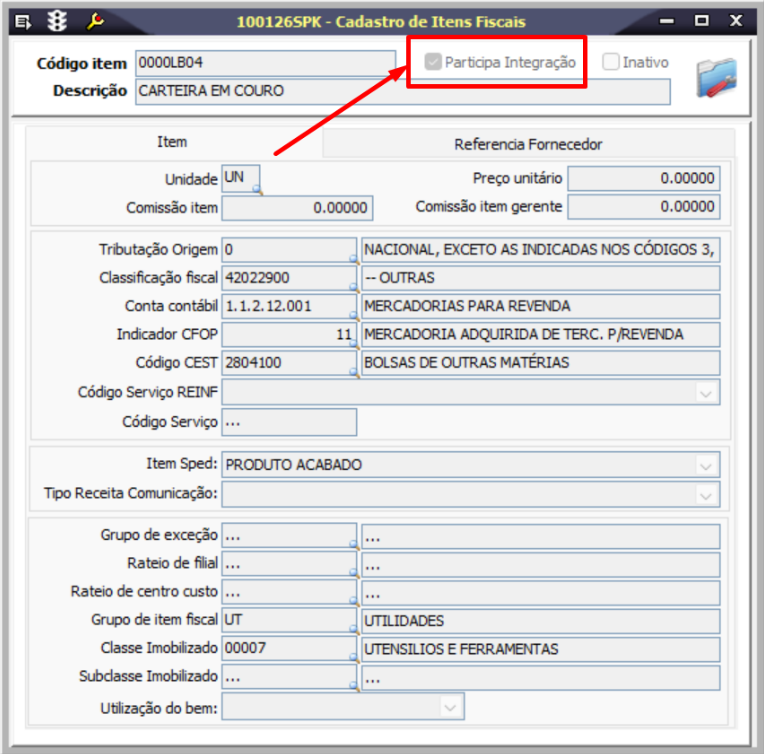
Task: Click the traffic light icon in title bar
Action: 57,21
